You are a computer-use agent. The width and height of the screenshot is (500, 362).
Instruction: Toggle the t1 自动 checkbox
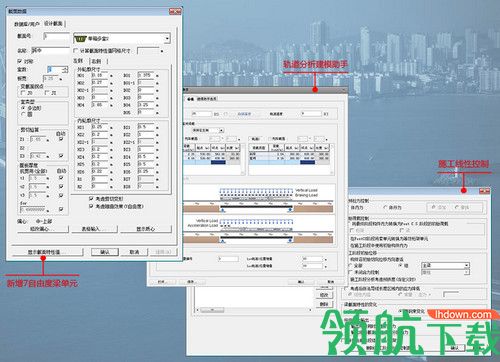[61, 178]
